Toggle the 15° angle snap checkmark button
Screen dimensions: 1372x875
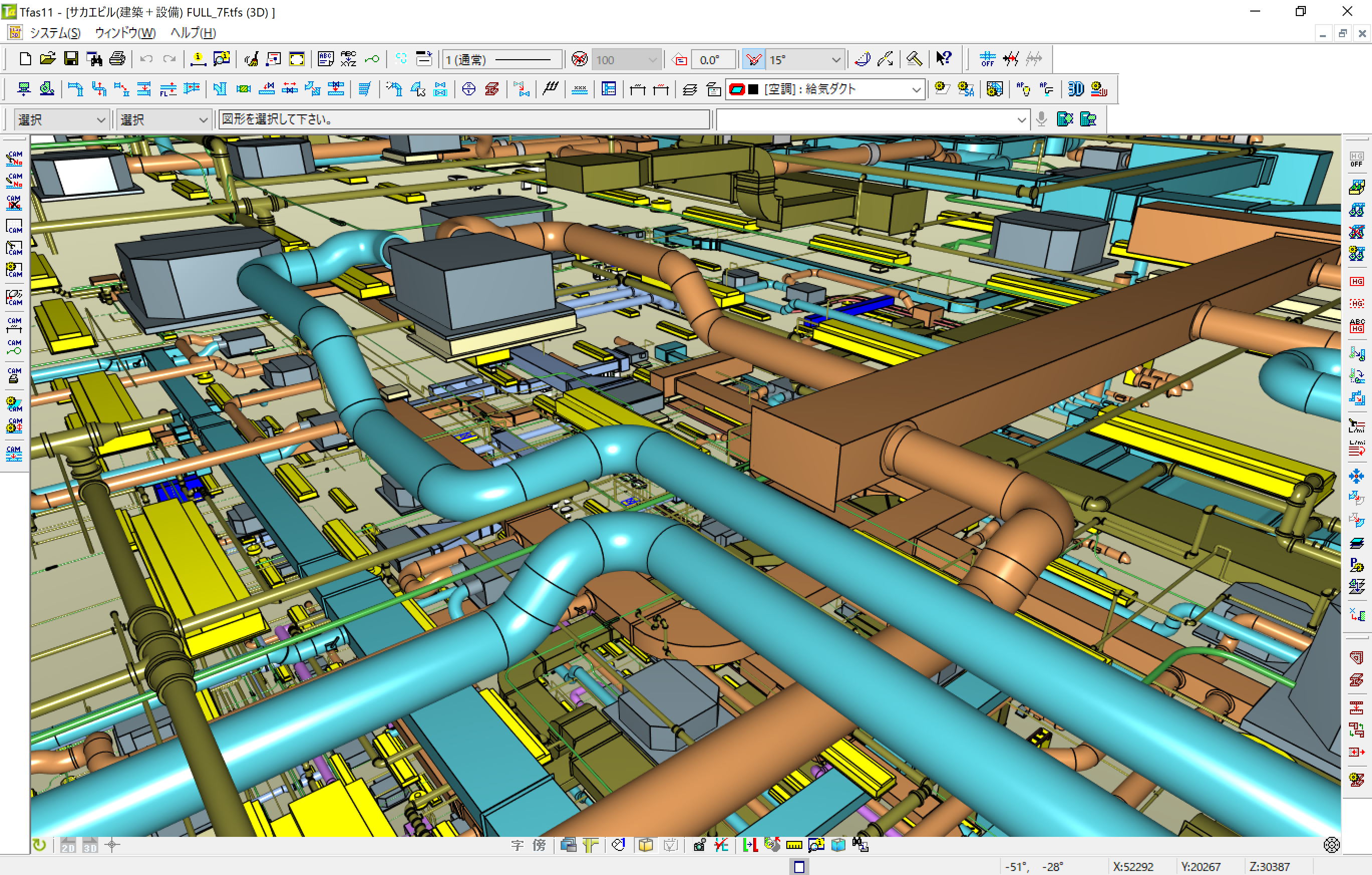pos(753,59)
